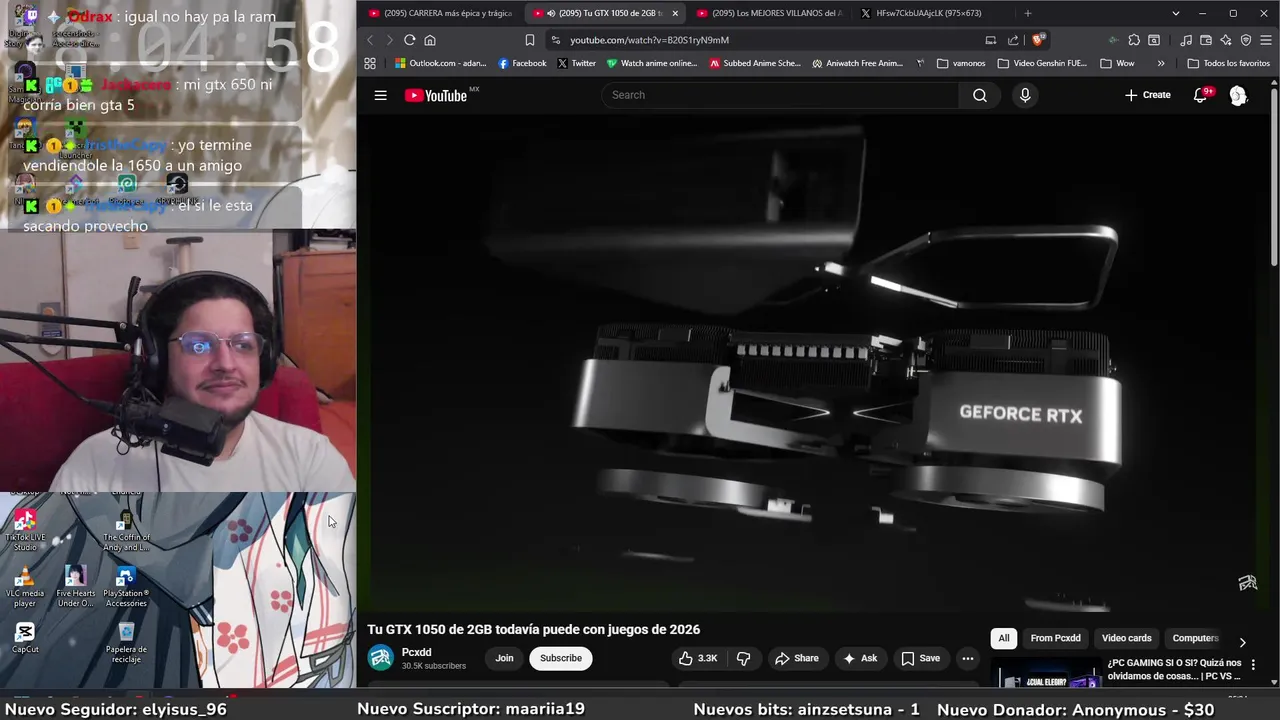Click the YouTube search input field
The image size is (1280, 720).
pos(780,95)
